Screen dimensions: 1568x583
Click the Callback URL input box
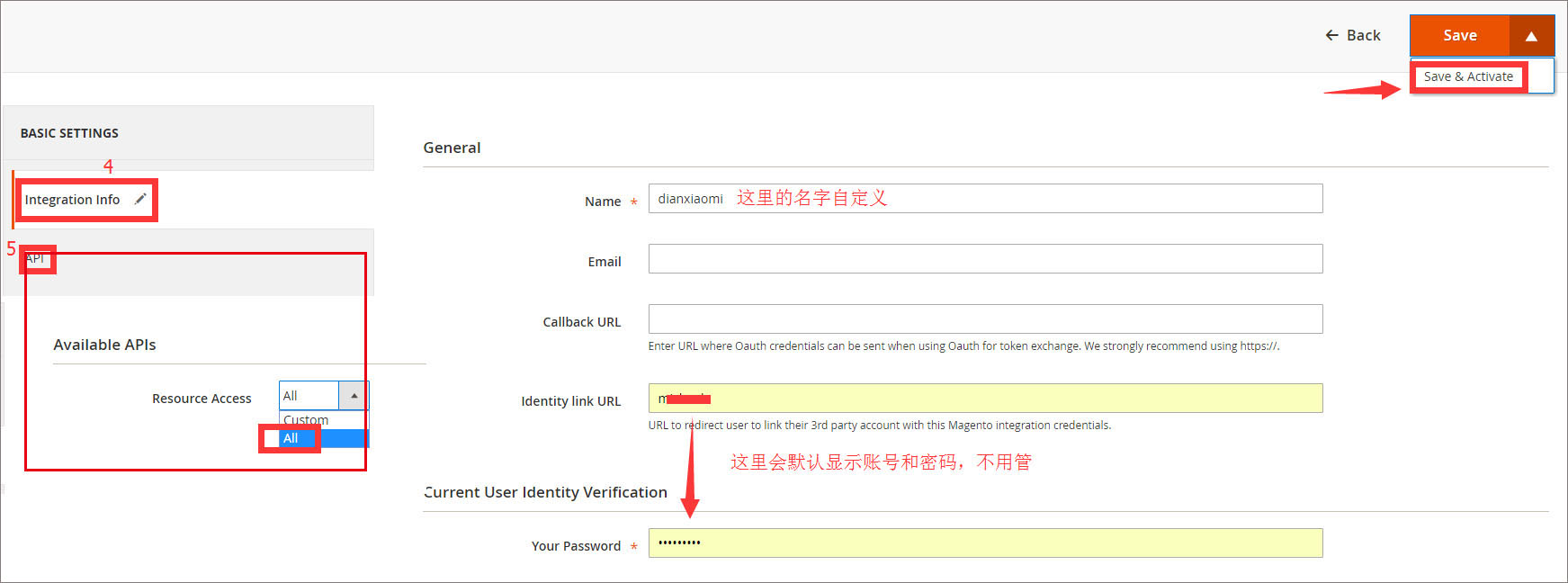tap(984, 319)
